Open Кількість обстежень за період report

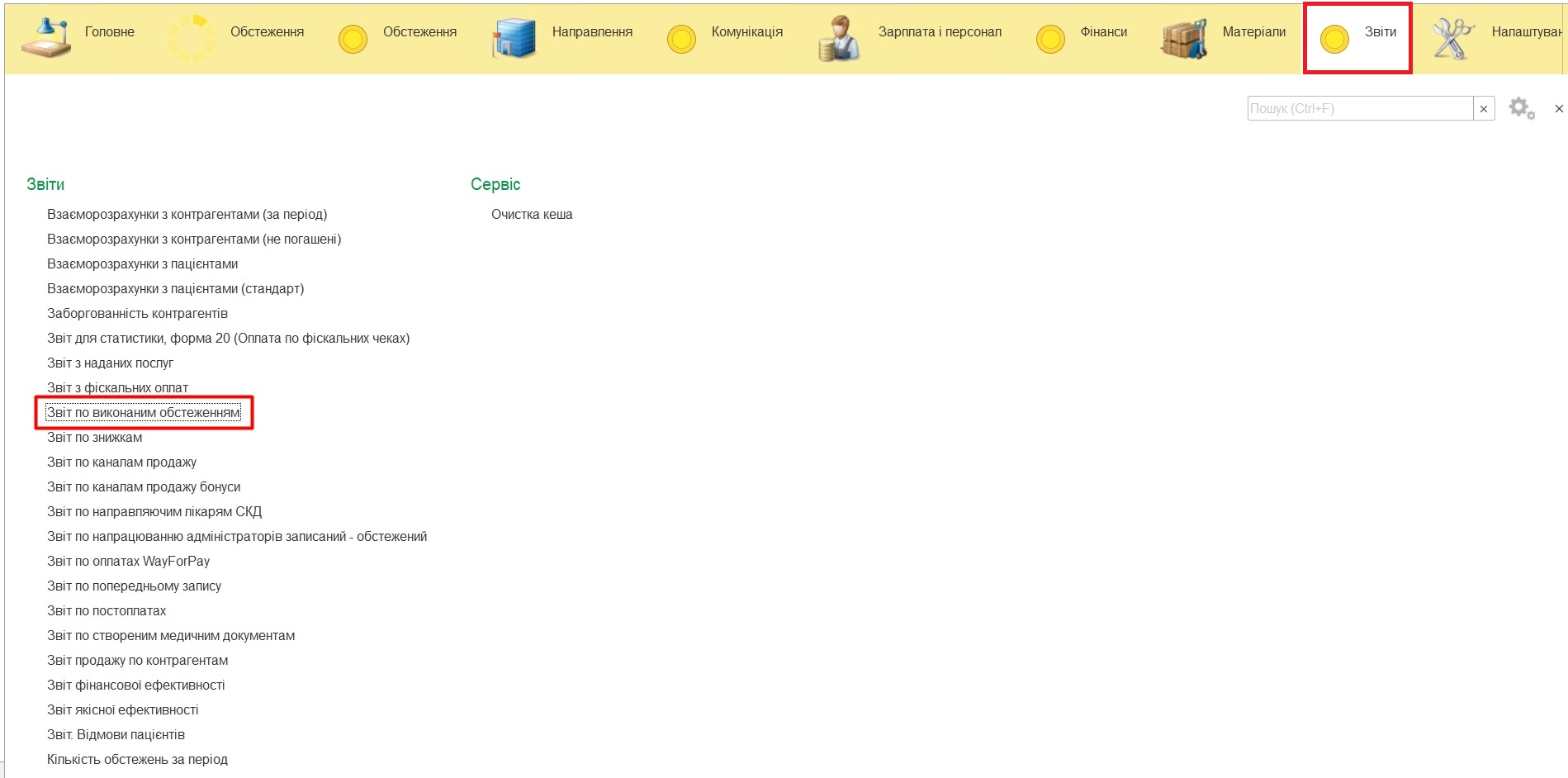coord(137,760)
